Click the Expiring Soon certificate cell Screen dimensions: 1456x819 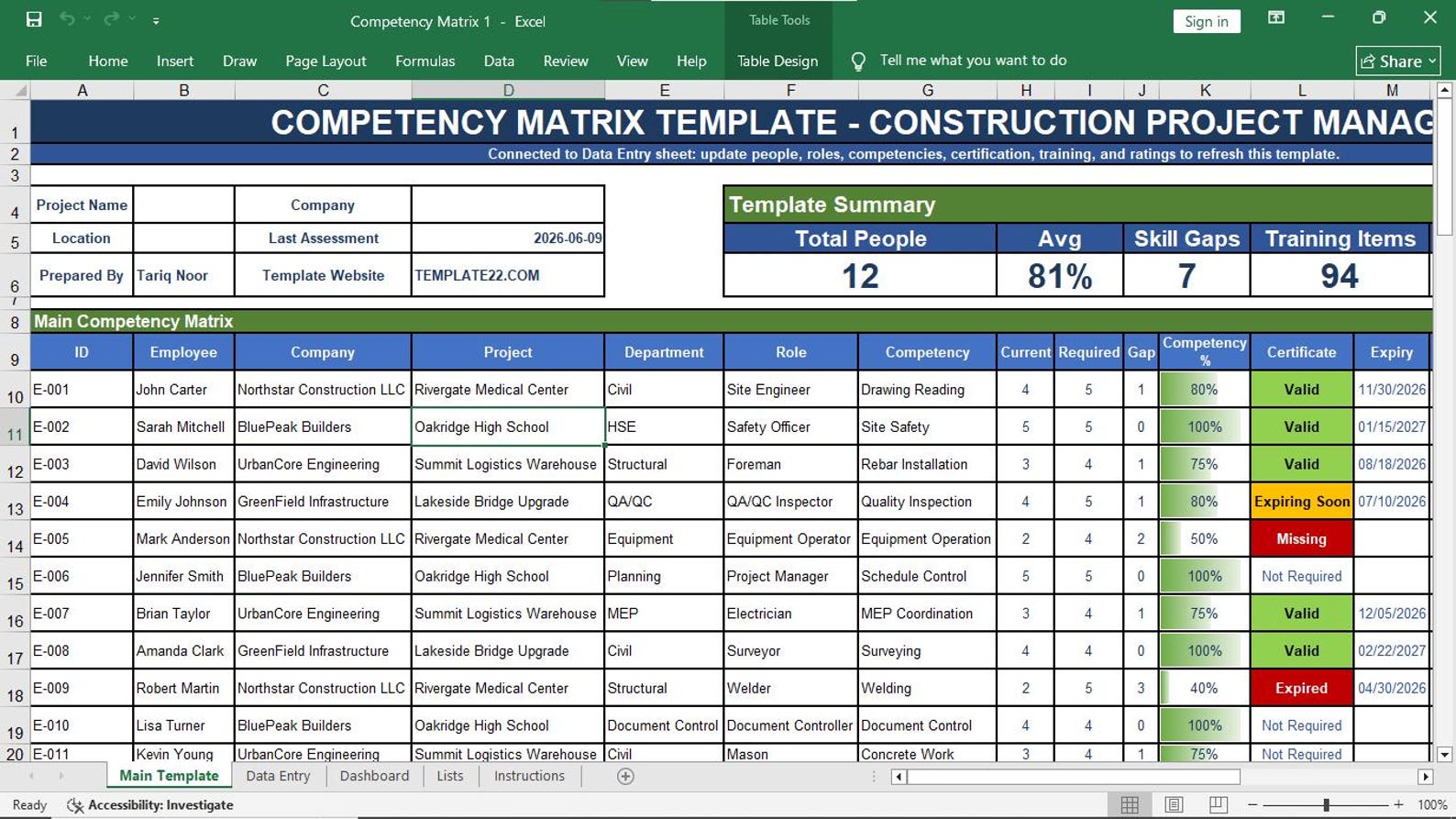[x=1301, y=502]
